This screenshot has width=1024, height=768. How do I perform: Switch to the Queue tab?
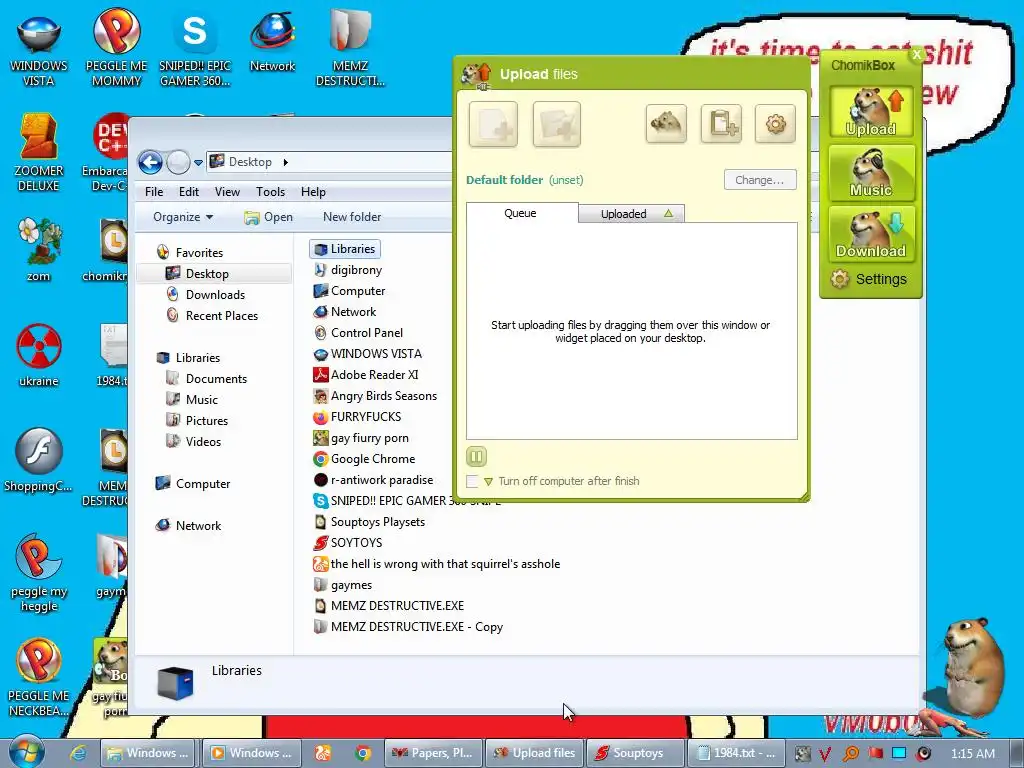click(520, 213)
